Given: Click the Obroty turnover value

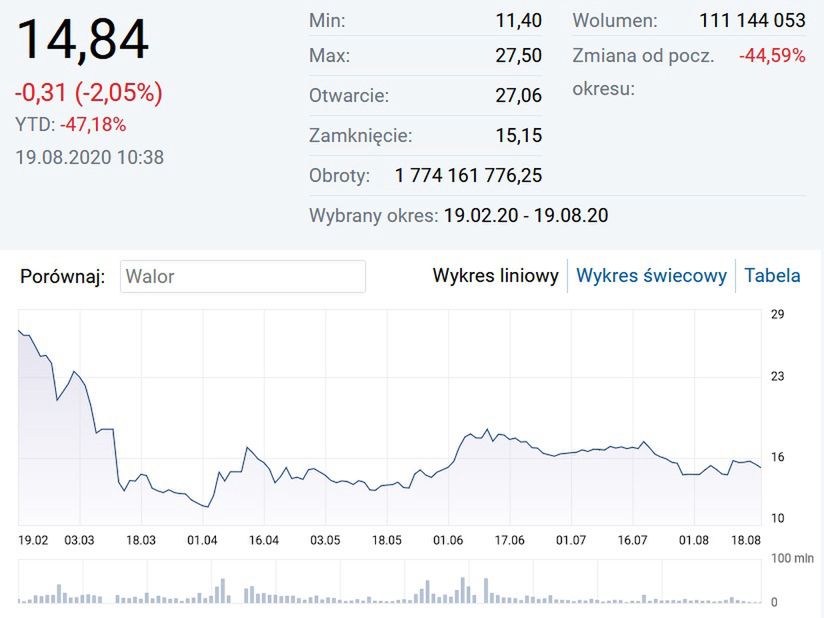Looking at the screenshot, I should point(468,176).
